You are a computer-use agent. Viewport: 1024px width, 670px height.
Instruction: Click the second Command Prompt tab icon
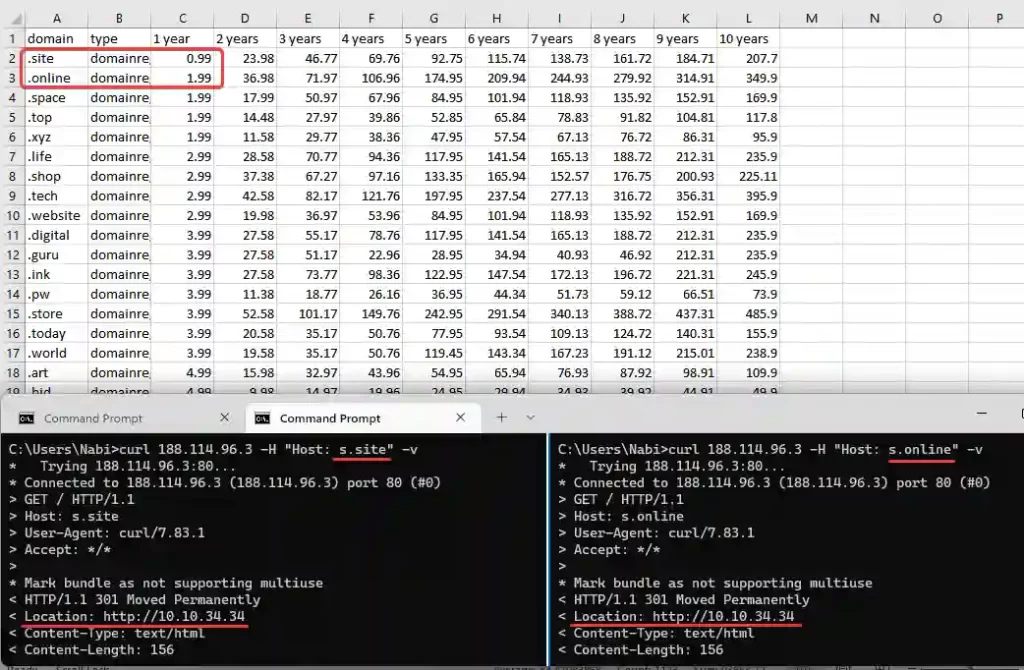pyautogui.click(x=263, y=419)
